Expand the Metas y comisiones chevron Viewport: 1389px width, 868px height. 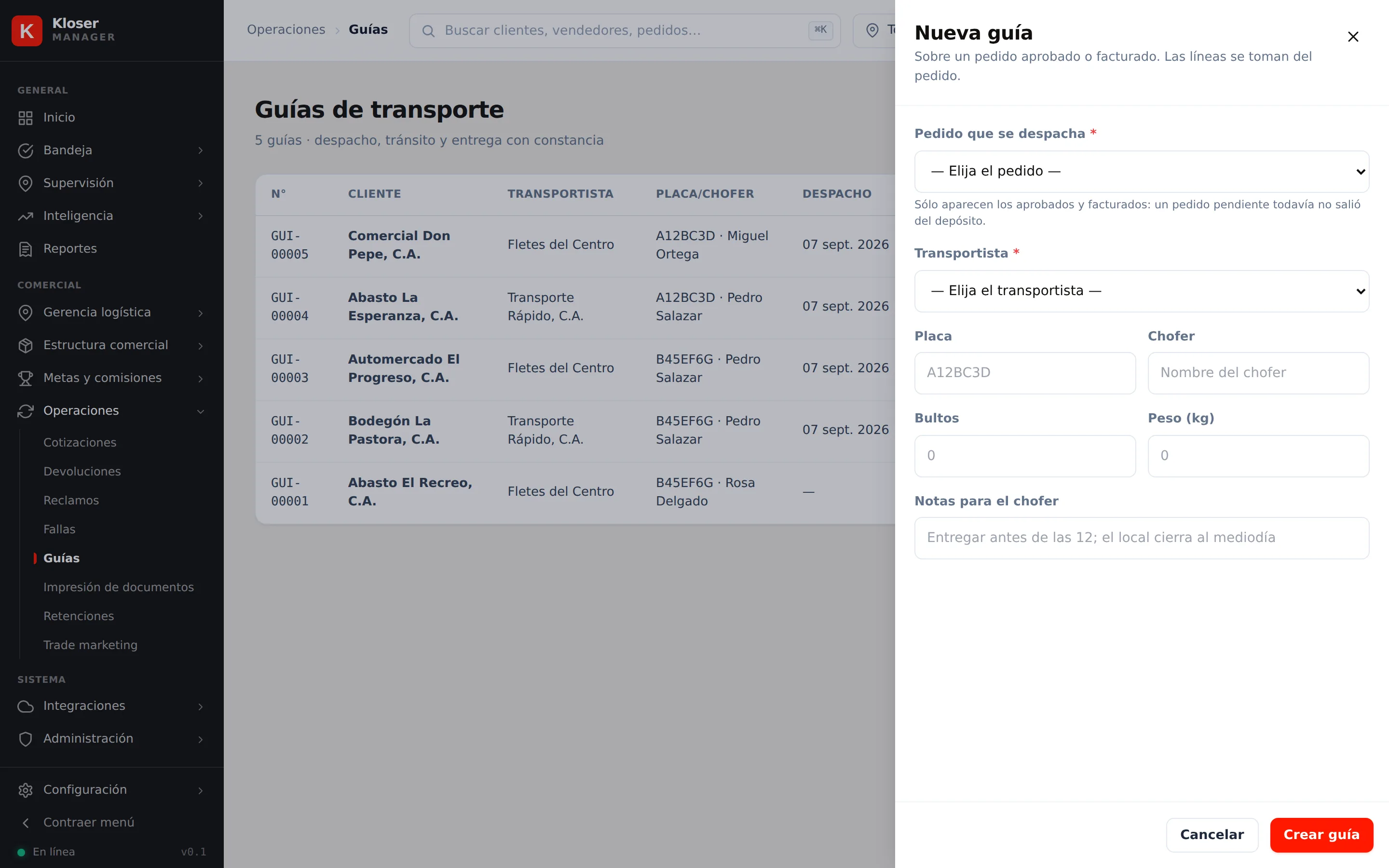[200, 379]
